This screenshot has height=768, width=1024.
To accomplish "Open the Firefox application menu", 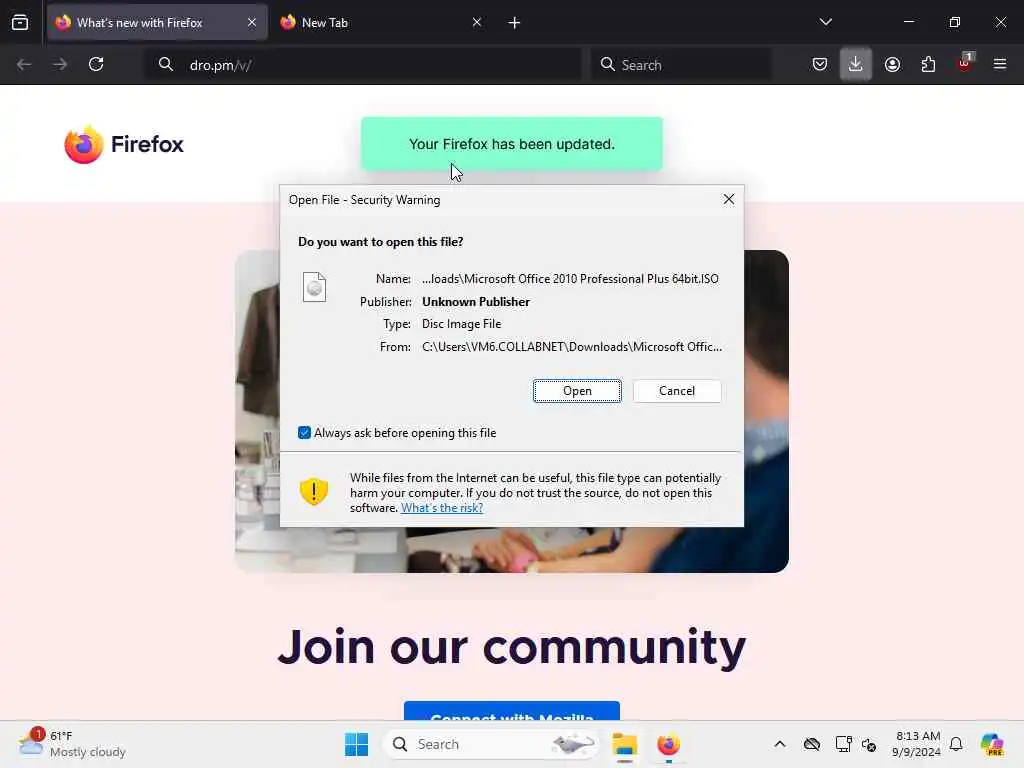I will pyautogui.click(x=1000, y=64).
